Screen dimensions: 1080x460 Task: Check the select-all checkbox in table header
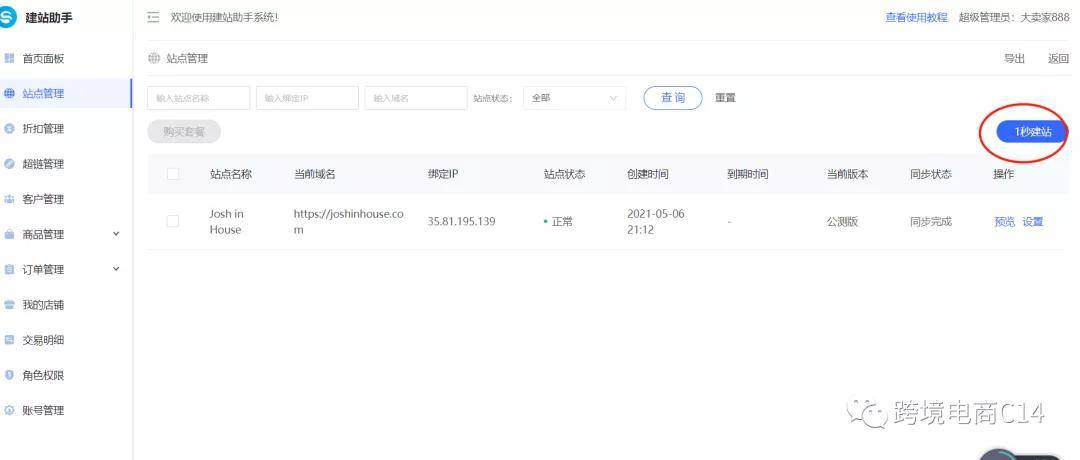point(173,174)
